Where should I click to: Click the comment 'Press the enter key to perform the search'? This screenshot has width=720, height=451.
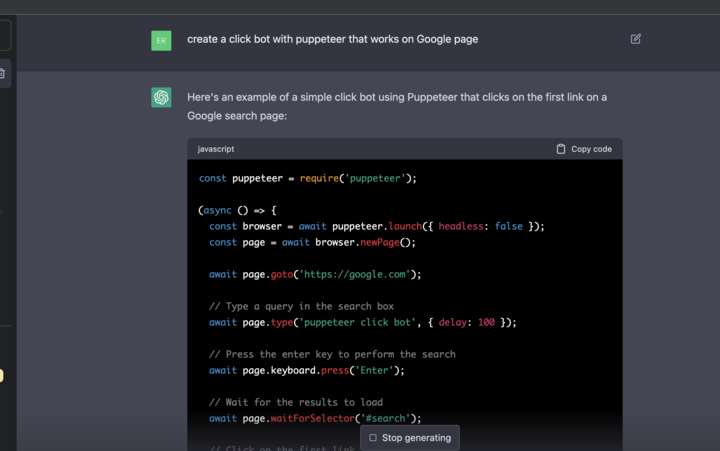(332, 354)
